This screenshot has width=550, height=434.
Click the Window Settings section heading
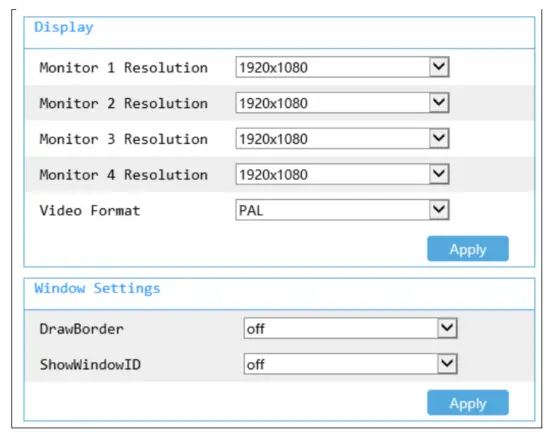pyautogui.click(x=97, y=288)
